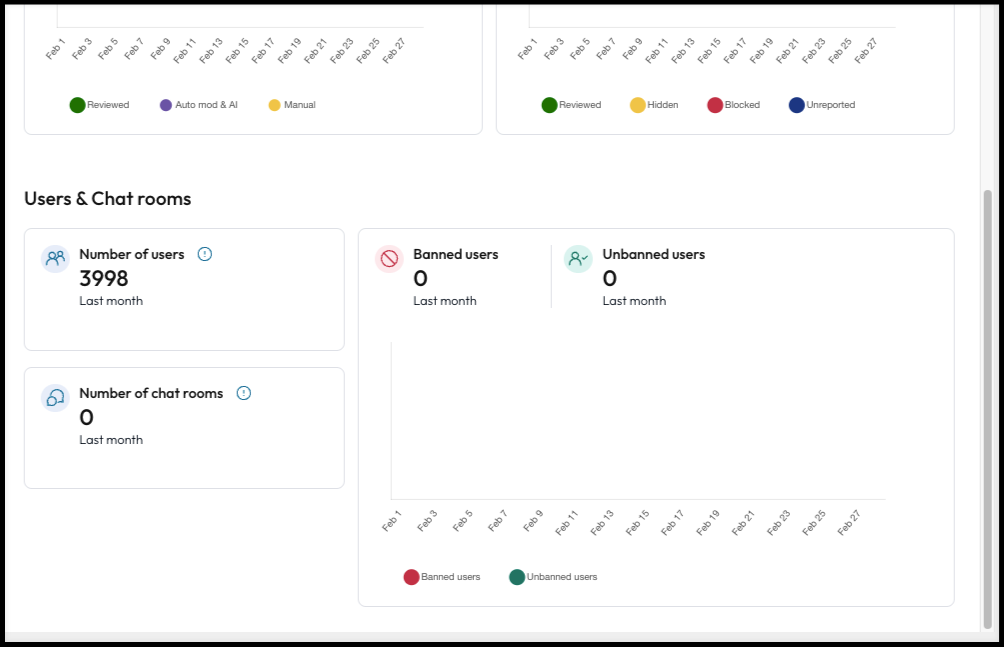Click Last month under Number of users
This screenshot has width=1004, height=647.
click(111, 301)
